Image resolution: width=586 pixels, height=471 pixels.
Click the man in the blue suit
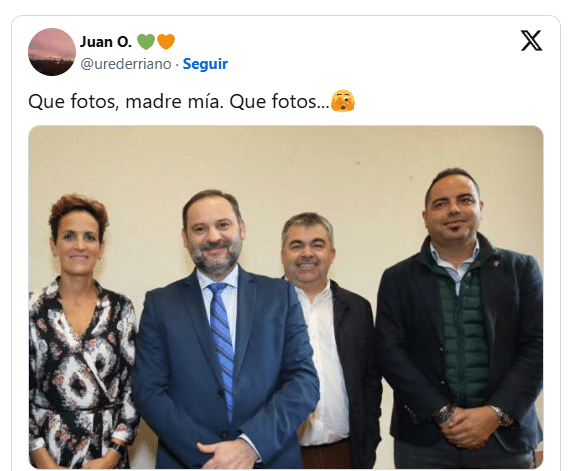coord(224,331)
